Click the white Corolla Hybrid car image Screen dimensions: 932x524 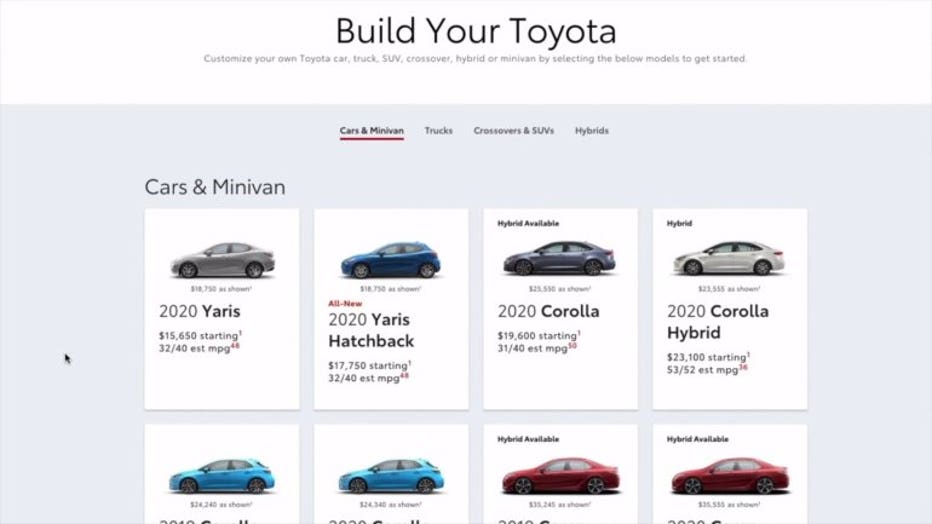tap(729, 258)
